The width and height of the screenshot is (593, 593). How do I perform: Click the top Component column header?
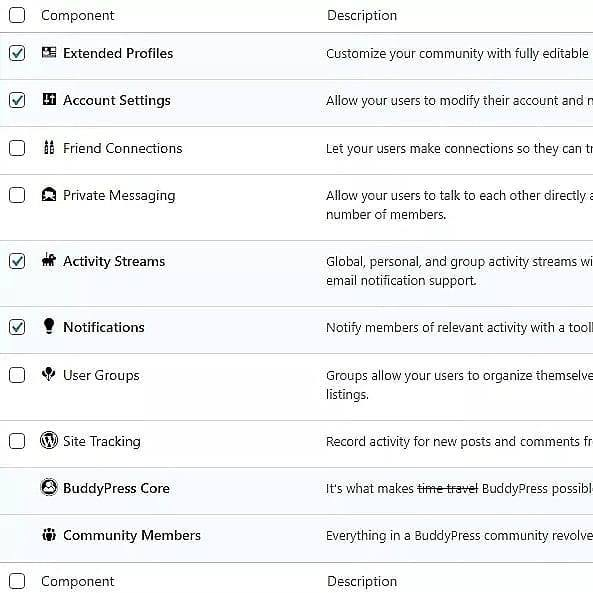pyautogui.click(x=78, y=16)
